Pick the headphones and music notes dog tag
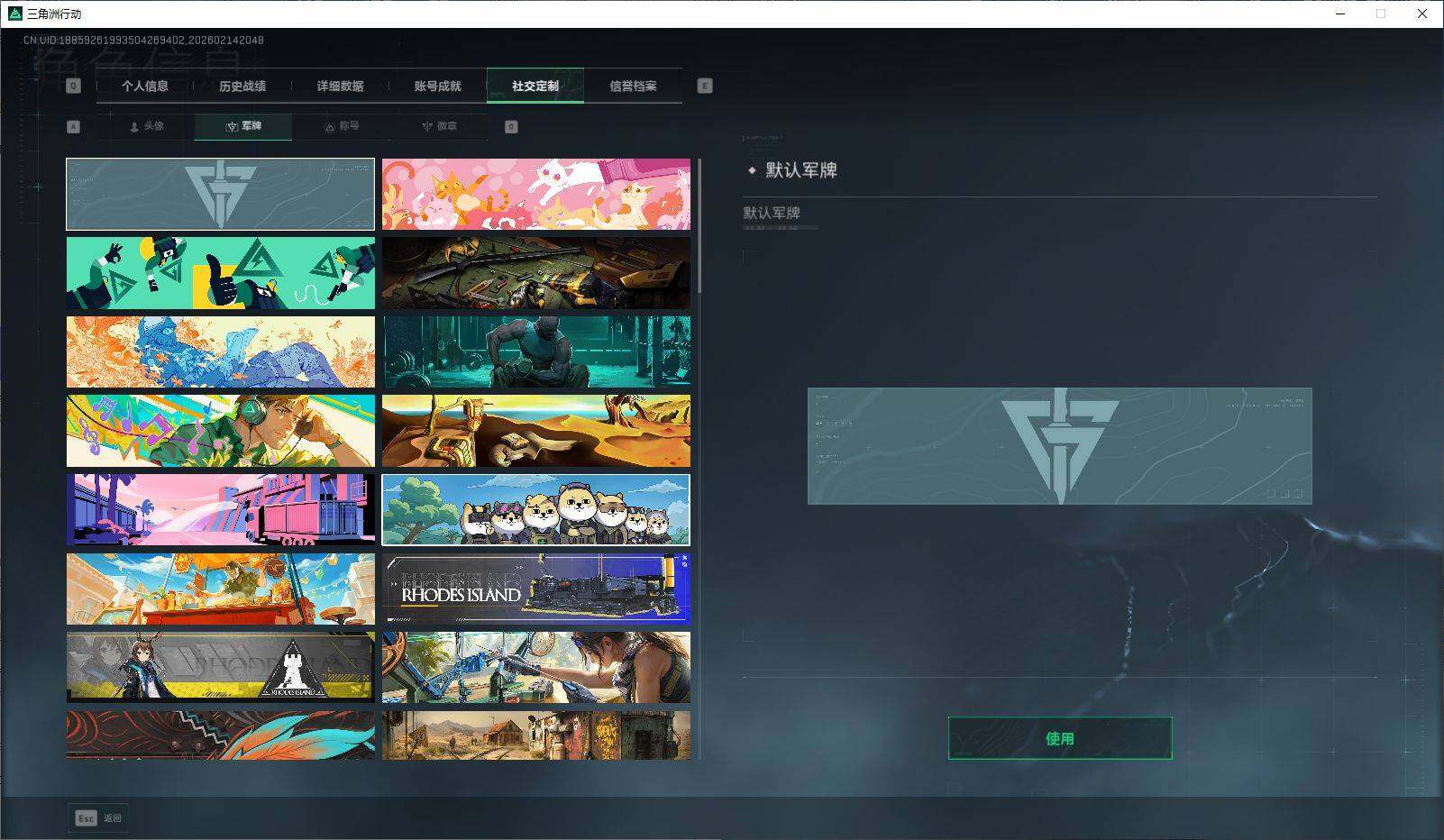 (x=221, y=431)
